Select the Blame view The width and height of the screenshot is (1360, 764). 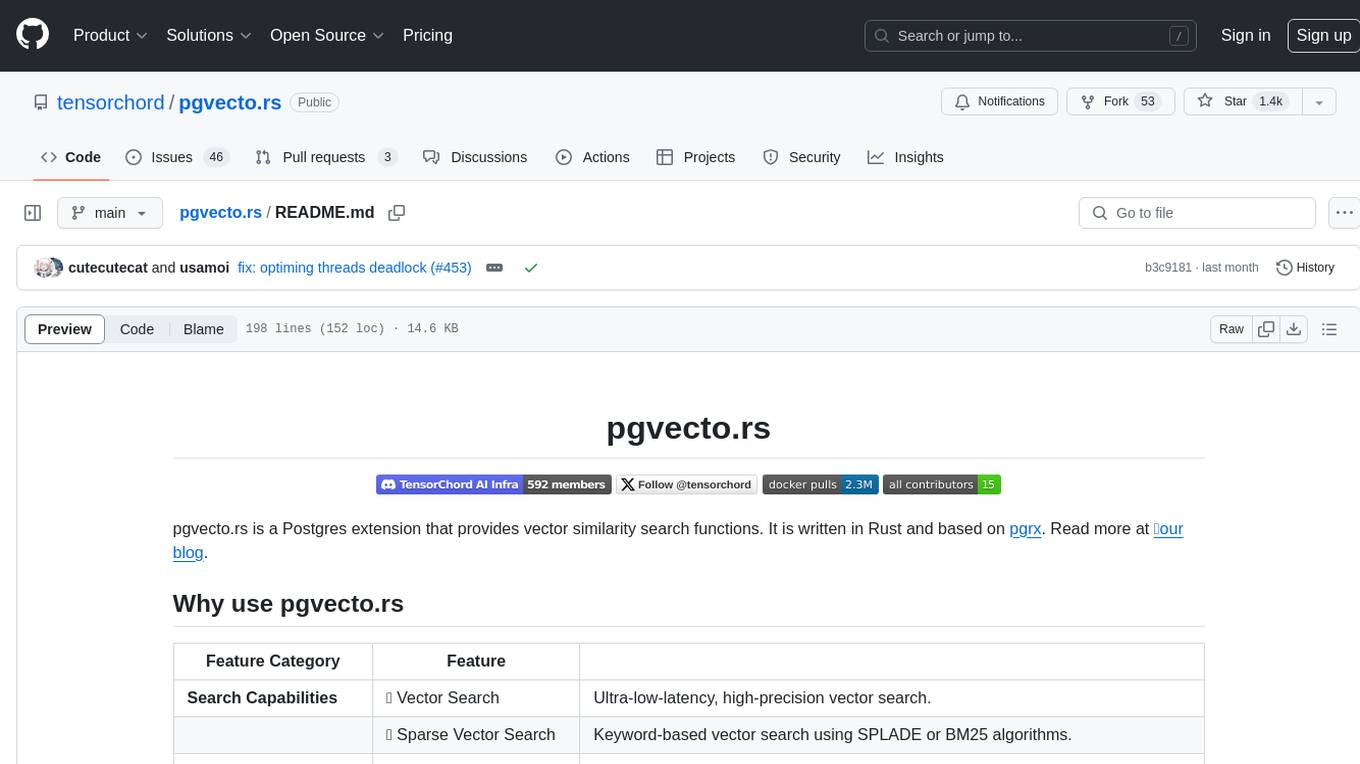[203, 329]
